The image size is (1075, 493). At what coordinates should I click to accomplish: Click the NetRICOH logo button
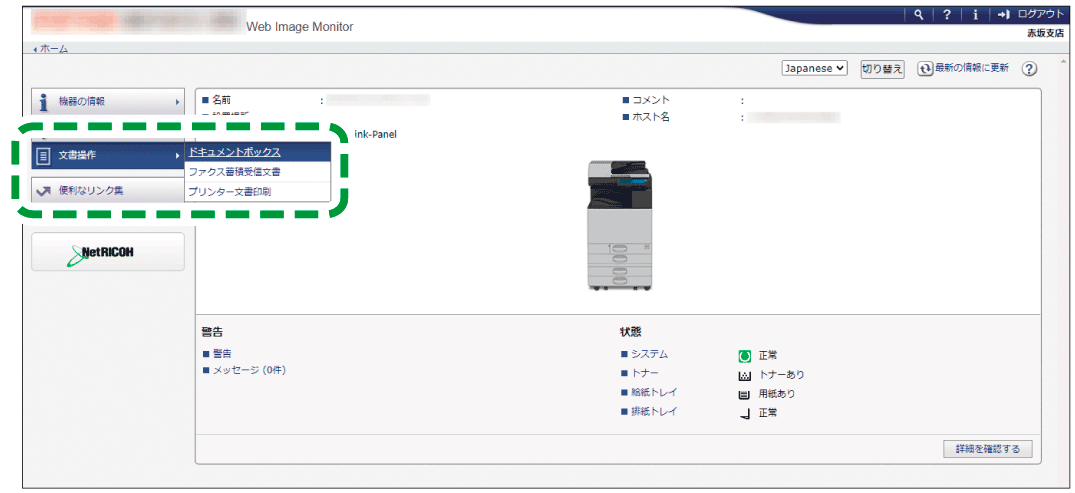point(108,252)
